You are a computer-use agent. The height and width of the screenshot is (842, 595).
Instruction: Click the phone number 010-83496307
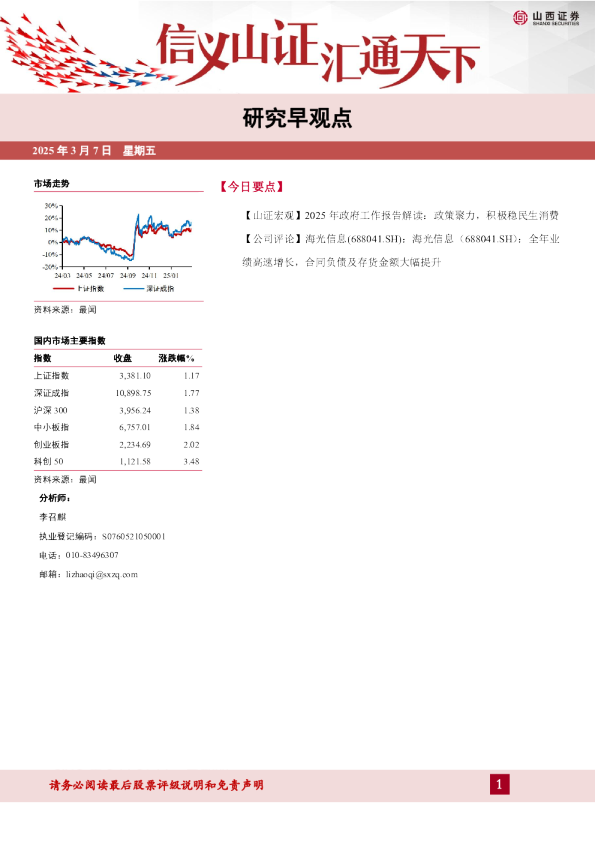coord(92,555)
